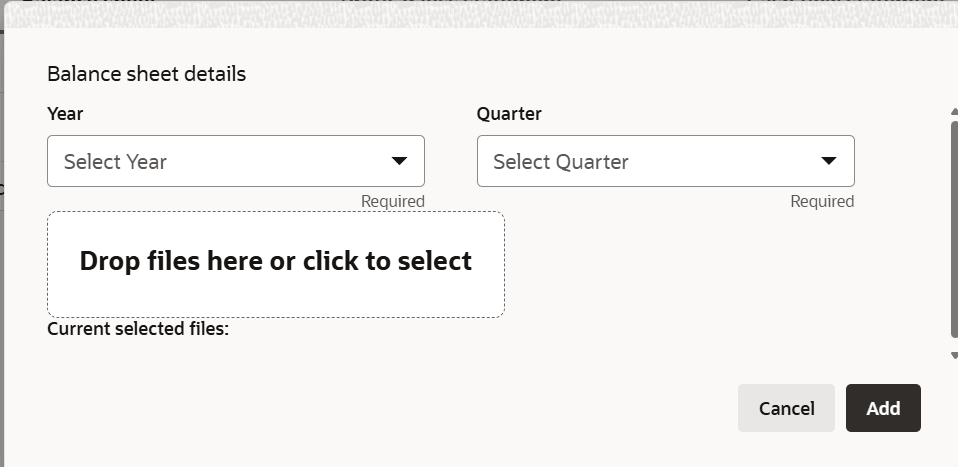Screen dimensions: 958x467
Task: Click the 'Balance sheet details' heading
Action: (146, 74)
